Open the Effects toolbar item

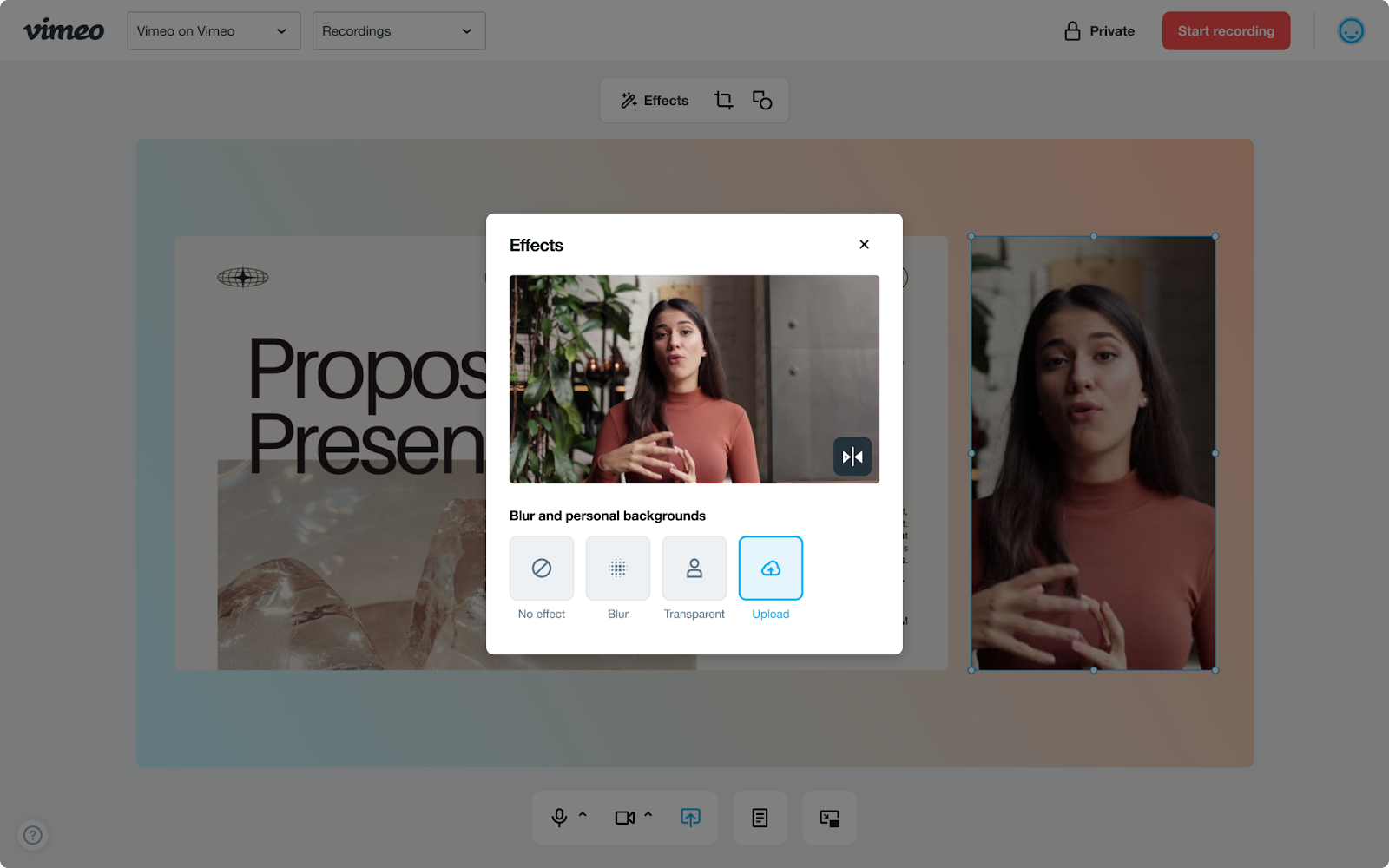point(655,101)
